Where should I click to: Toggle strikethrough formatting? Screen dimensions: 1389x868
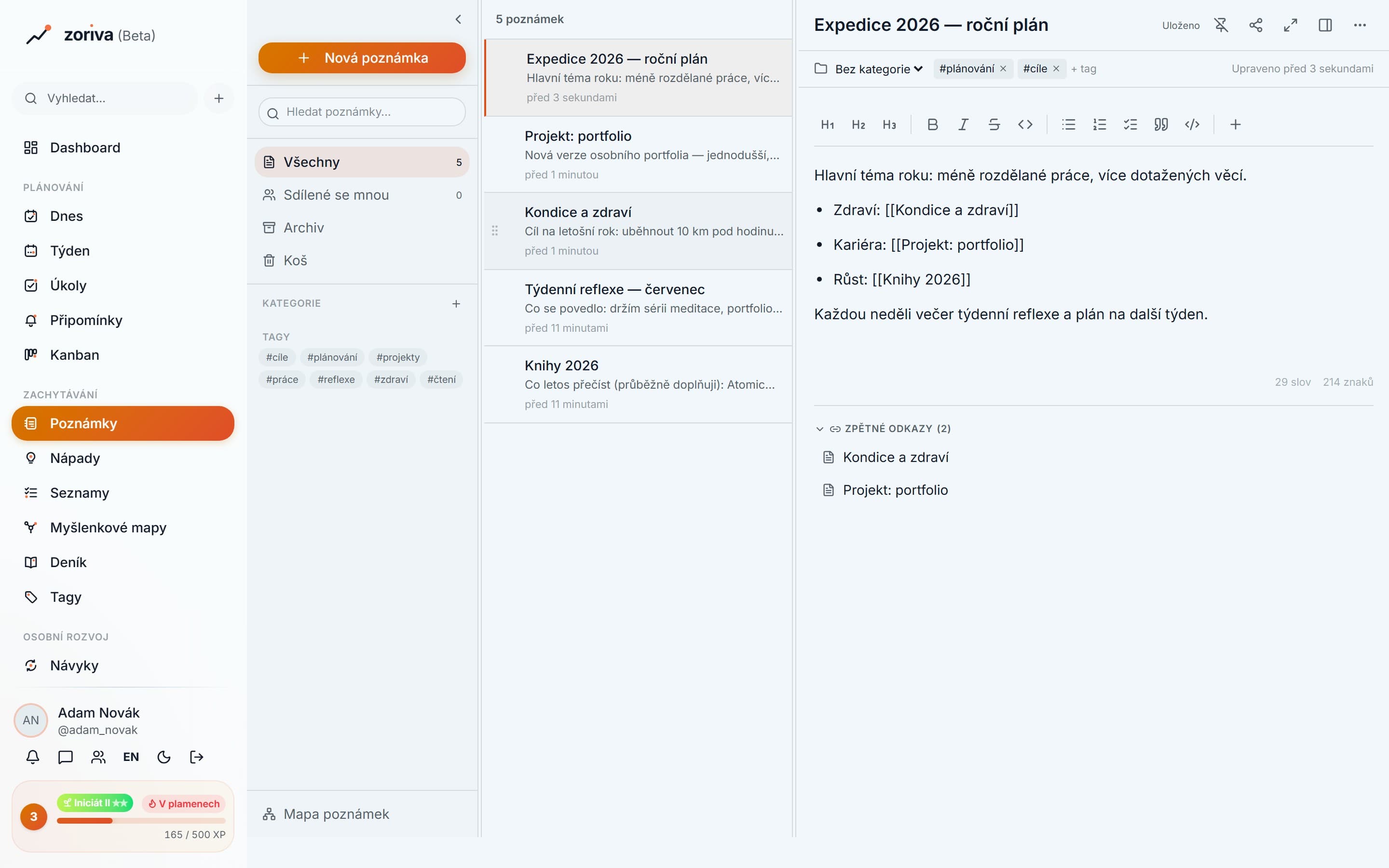(x=994, y=124)
